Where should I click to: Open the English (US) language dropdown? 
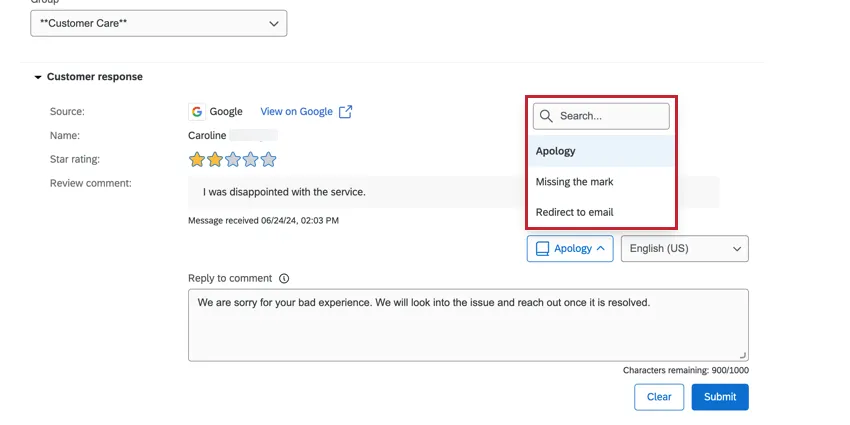684,249
